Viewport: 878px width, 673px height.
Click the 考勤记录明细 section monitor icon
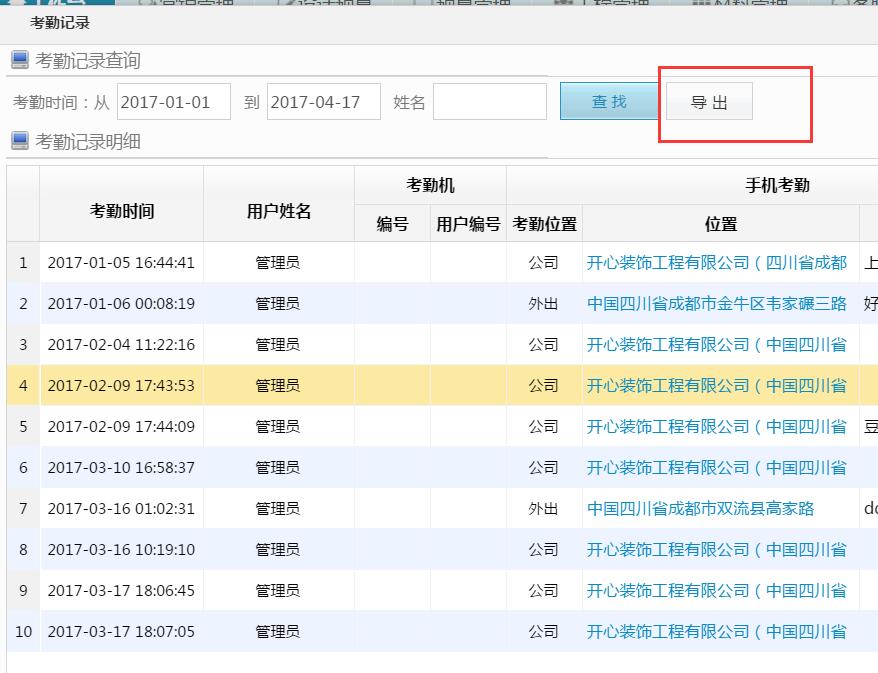20,141
